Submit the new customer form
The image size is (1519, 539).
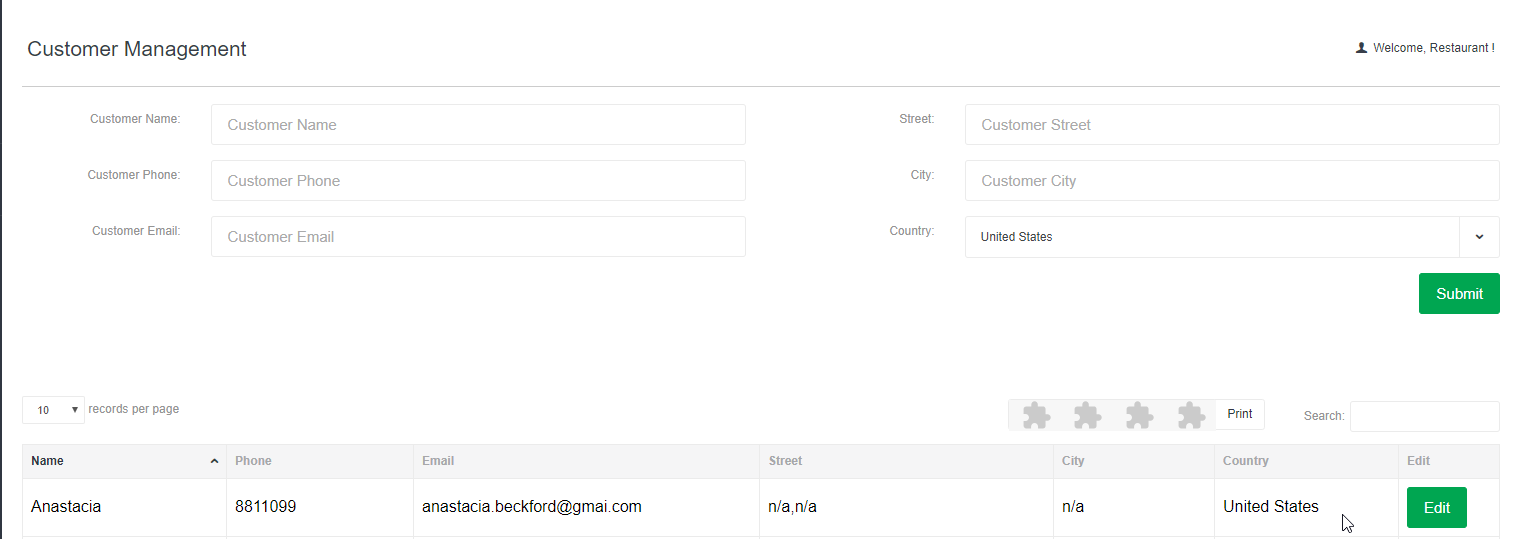tap(1459, 293)
